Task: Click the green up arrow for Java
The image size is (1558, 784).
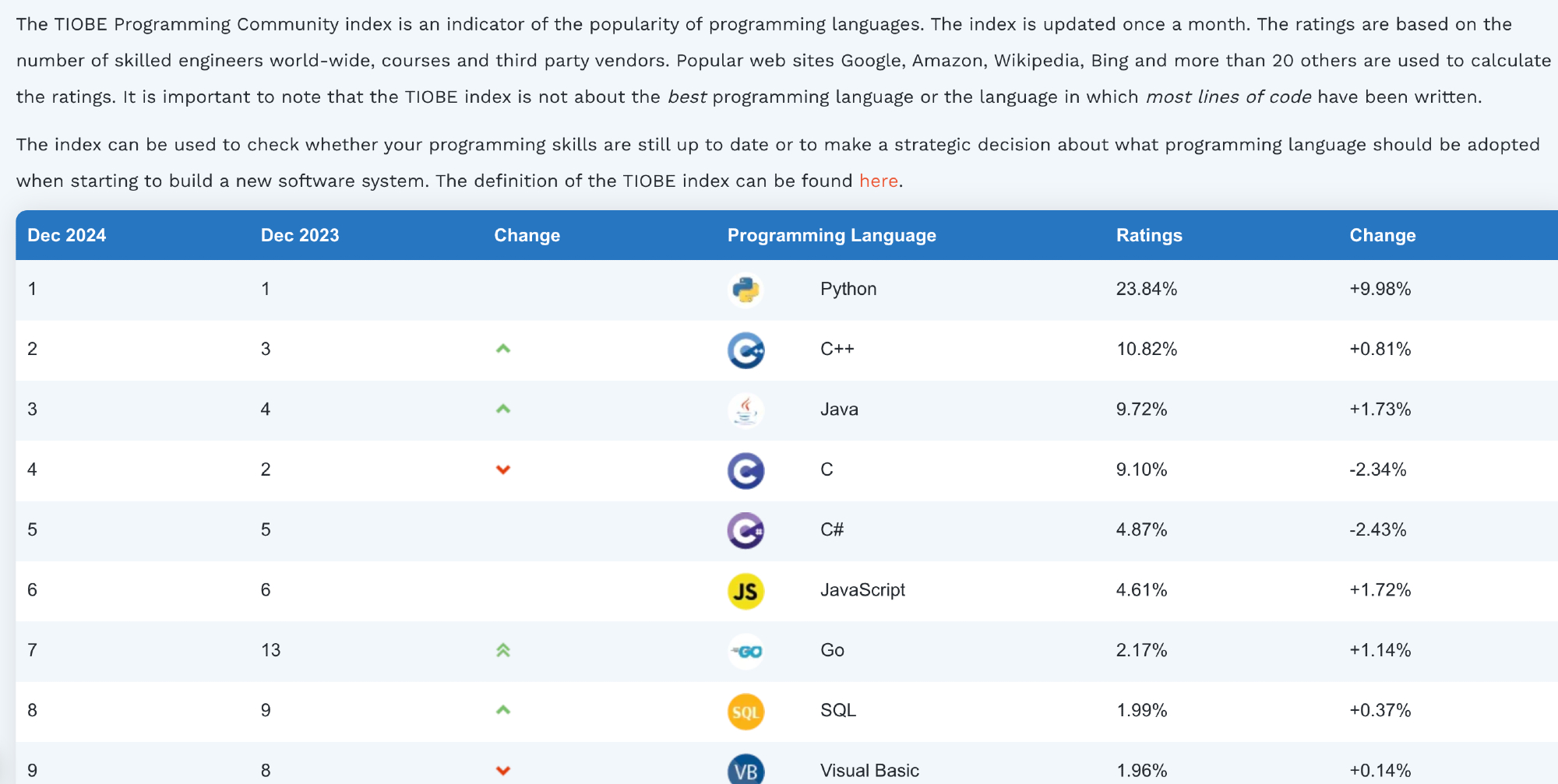Action: (503, 409)
